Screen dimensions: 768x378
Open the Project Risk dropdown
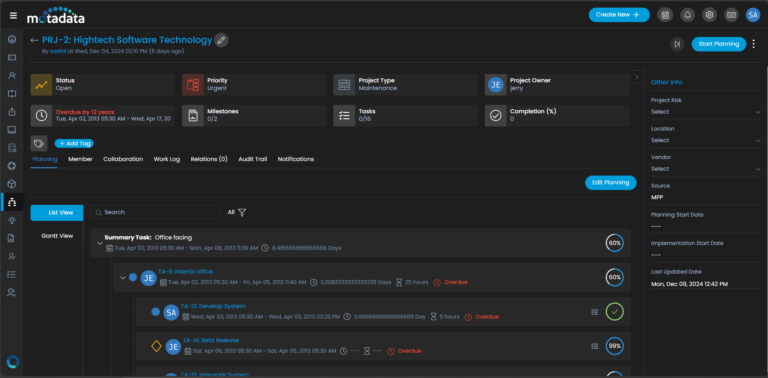(x=705, y=112)
